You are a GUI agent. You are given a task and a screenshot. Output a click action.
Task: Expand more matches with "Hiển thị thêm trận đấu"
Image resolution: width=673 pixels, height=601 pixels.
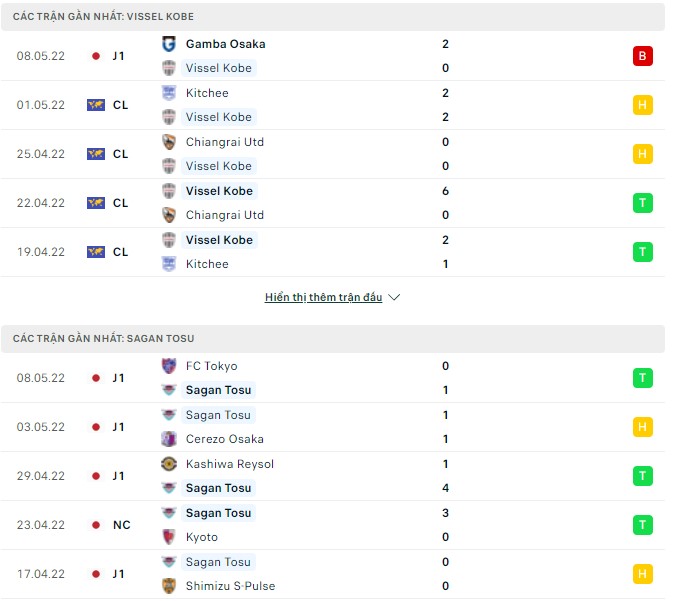[323, 298]
